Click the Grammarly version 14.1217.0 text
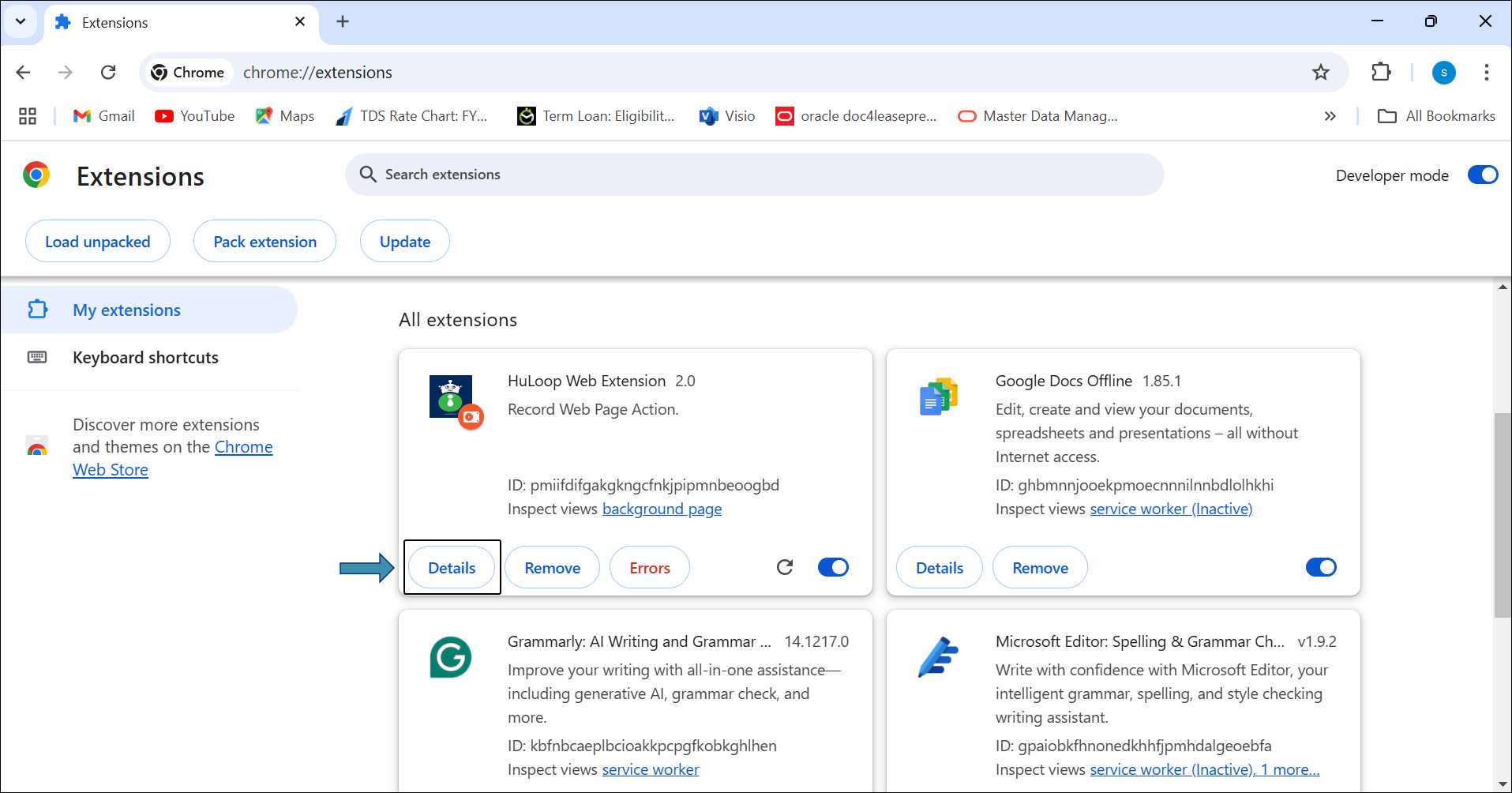 (x=816, y=641)
